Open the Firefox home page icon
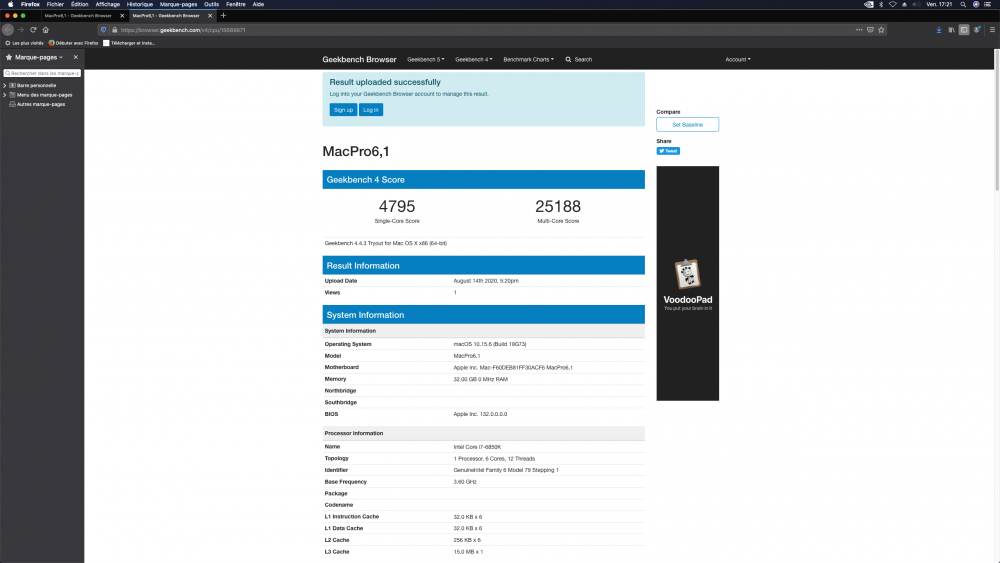Screen dimensions: 1000x563 coord(46,30)
